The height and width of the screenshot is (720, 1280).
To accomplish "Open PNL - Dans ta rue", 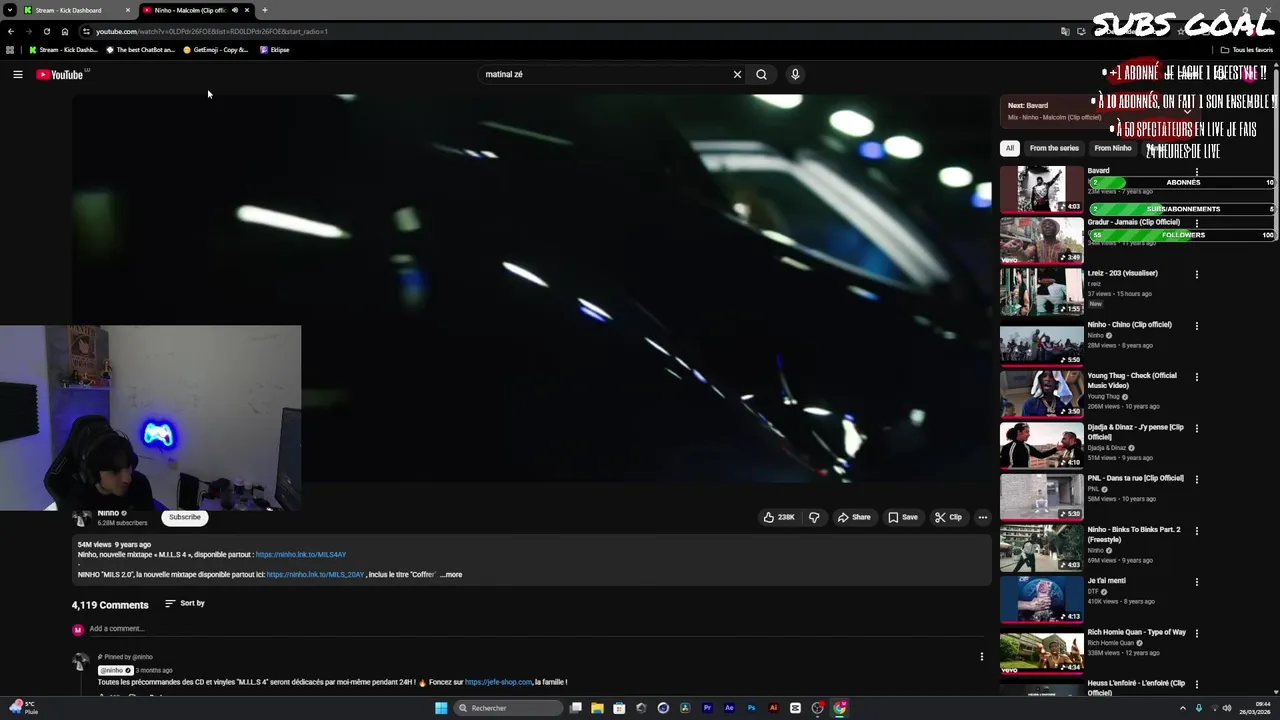I will click(x=1041, y=496).
